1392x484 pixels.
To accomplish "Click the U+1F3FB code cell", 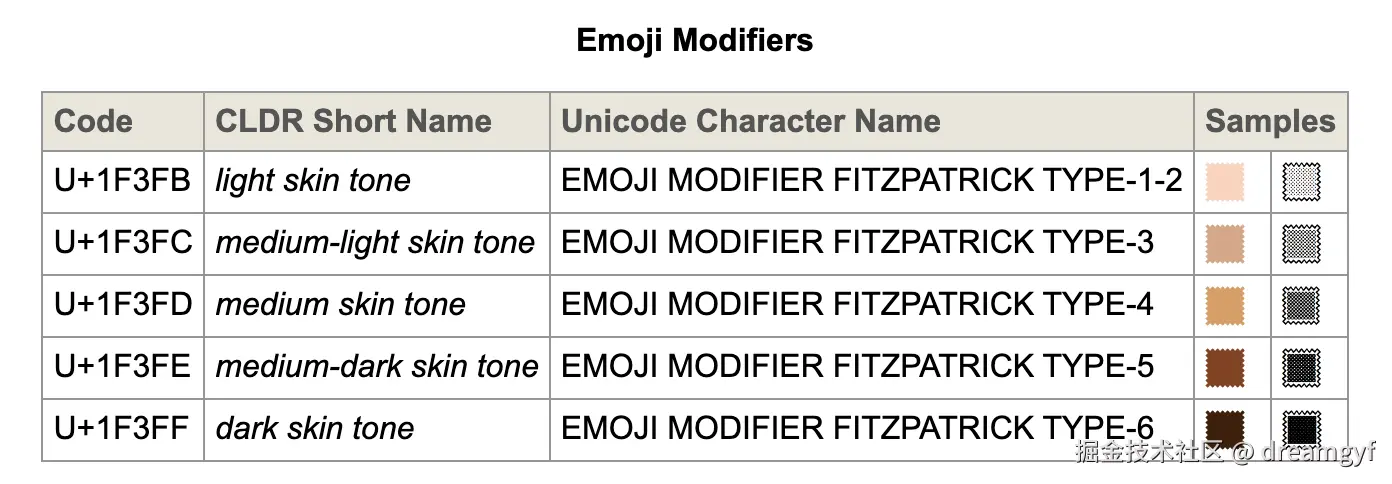I will (x=122, y=181).
